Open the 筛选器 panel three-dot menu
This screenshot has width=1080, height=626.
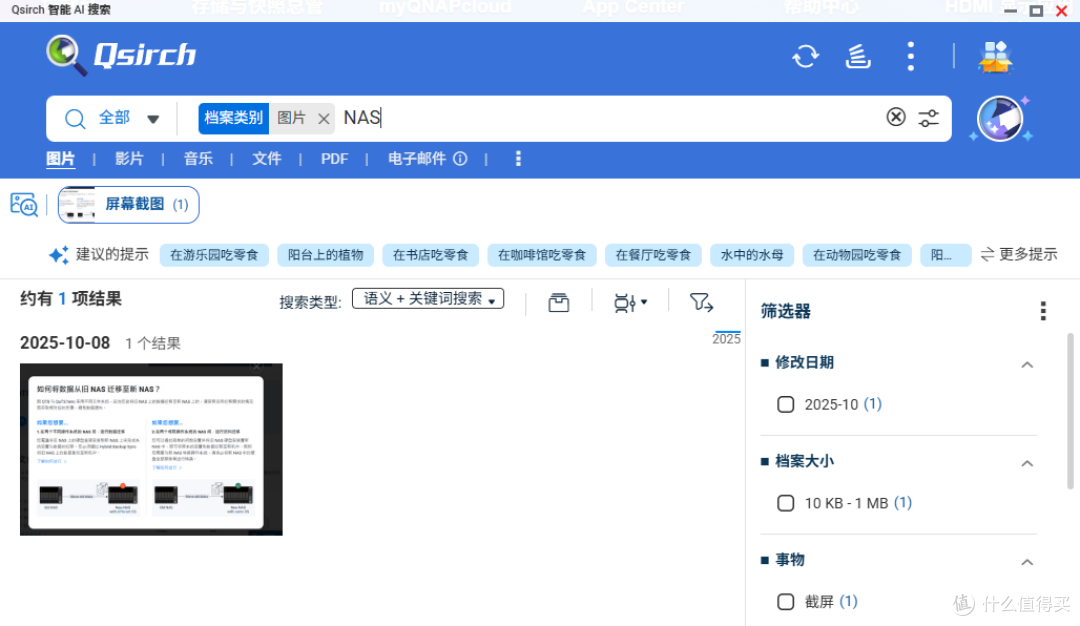point(1043,311)
